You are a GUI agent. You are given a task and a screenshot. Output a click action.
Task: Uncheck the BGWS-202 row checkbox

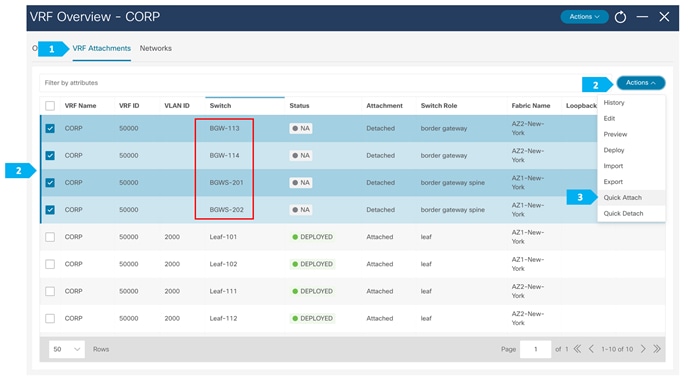tap(50, 209)
